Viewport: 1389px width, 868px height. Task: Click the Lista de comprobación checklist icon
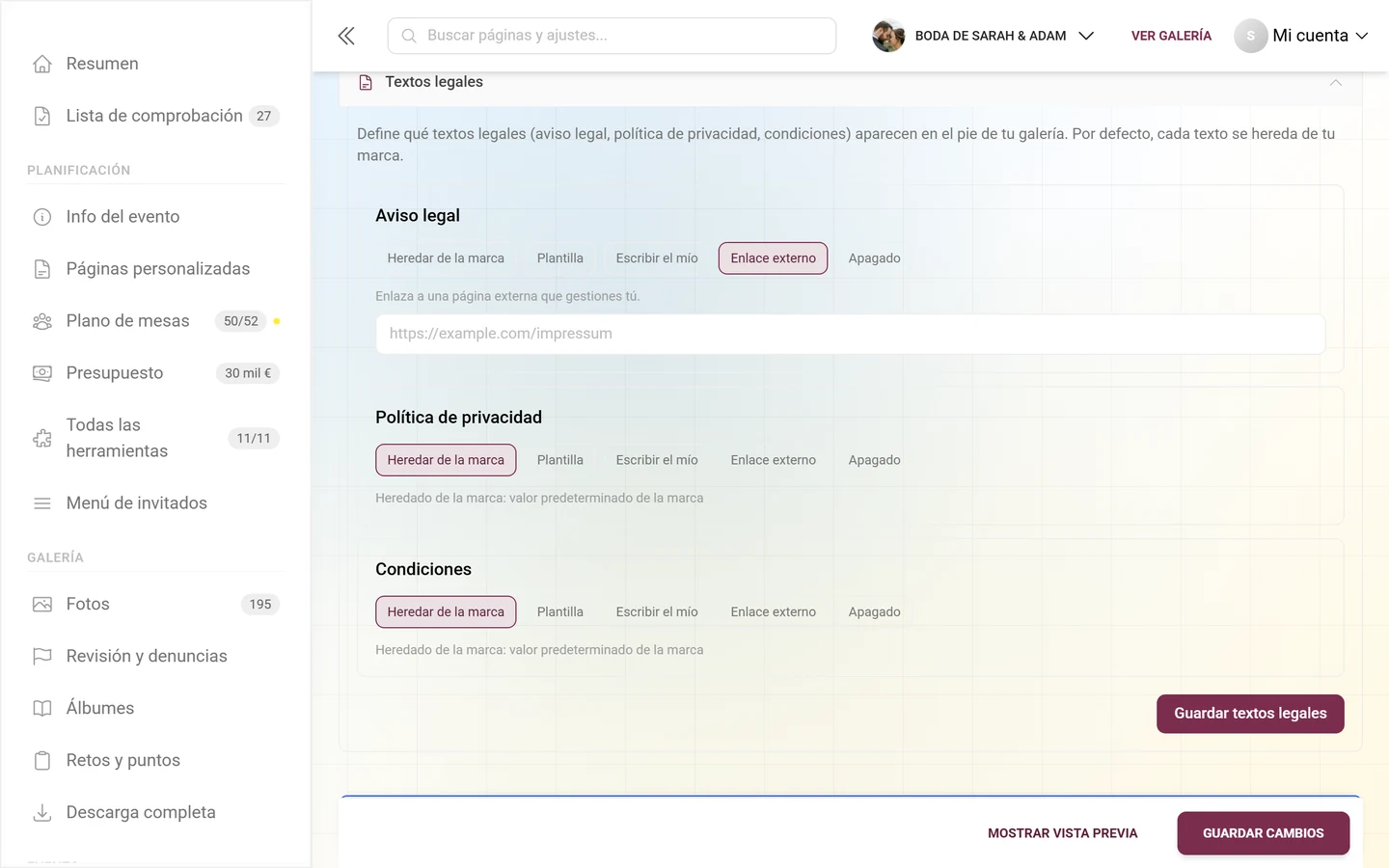click(x=42, y=116)
